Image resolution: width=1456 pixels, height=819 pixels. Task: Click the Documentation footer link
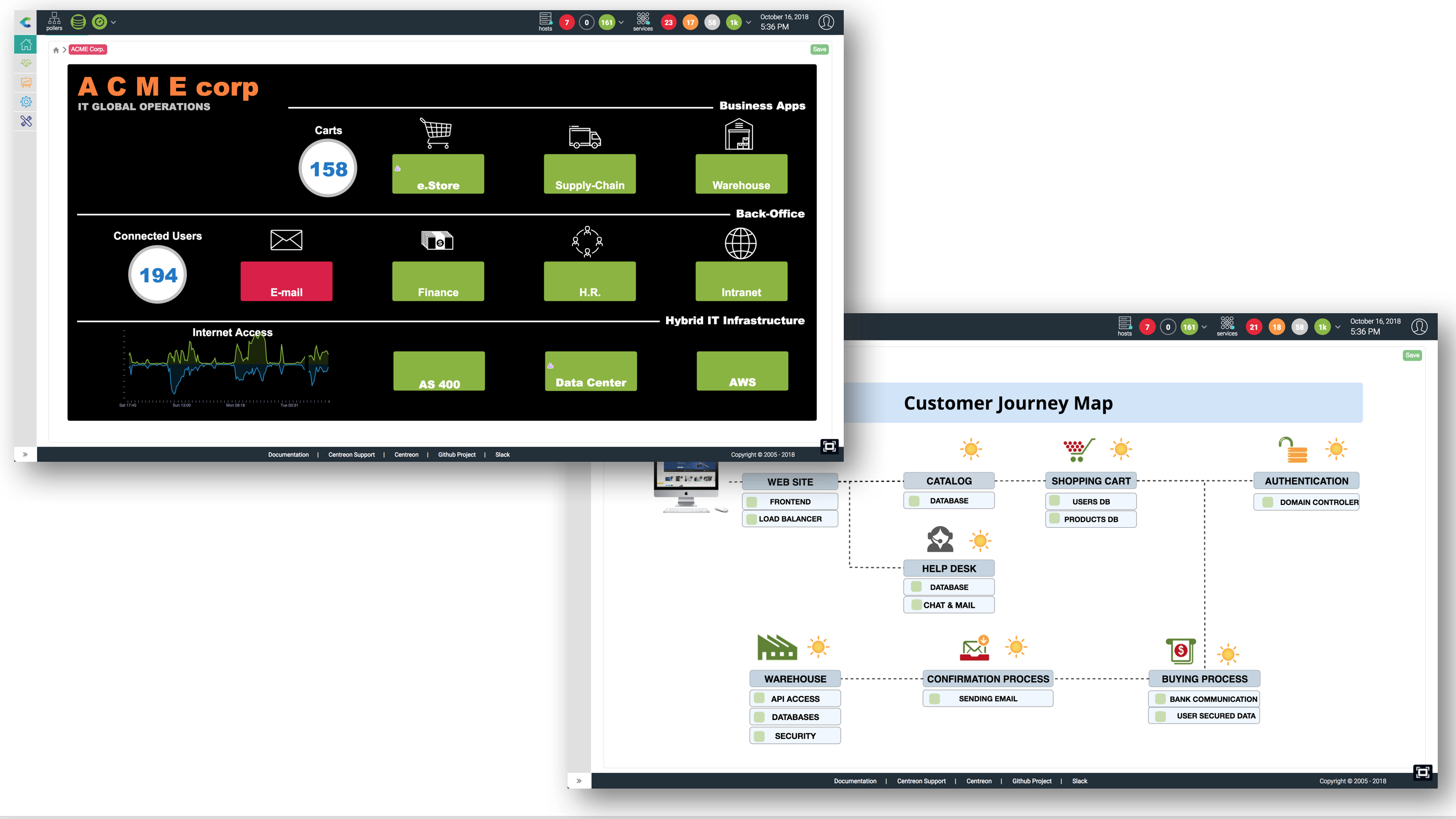288,454
